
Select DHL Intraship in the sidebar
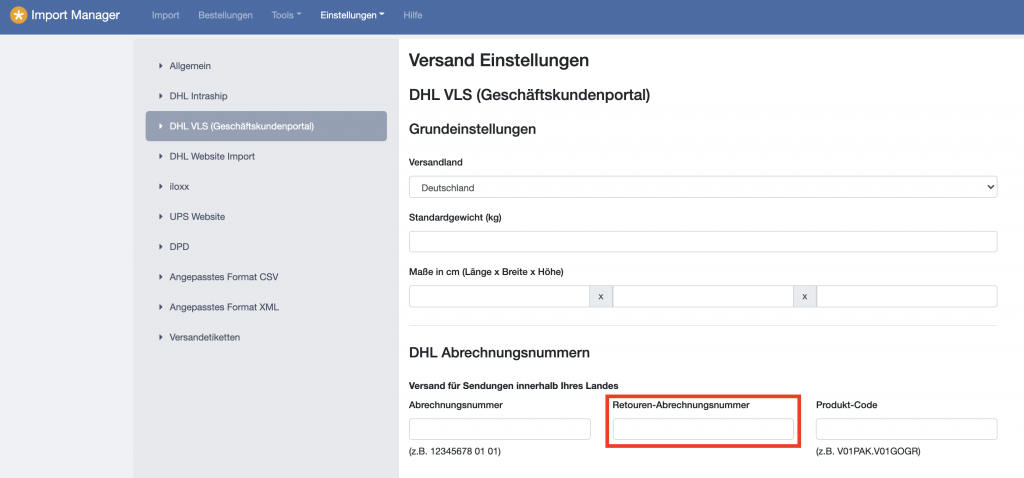(199, 96)
